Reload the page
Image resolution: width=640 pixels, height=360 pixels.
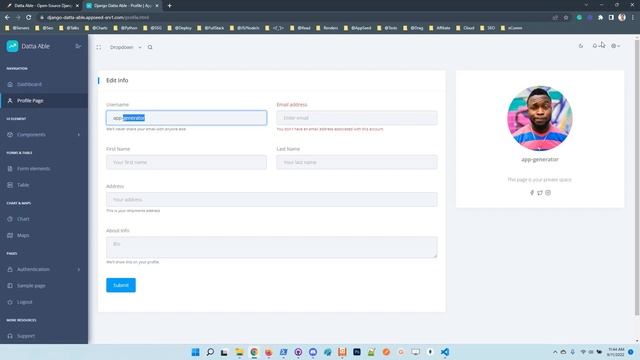[29, 18]
